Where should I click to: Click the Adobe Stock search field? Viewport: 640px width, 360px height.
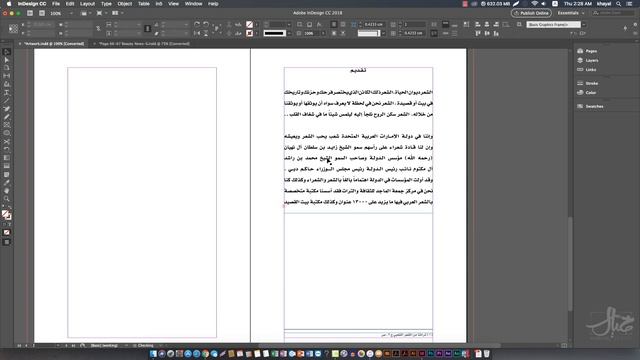(x=613, y=13)
